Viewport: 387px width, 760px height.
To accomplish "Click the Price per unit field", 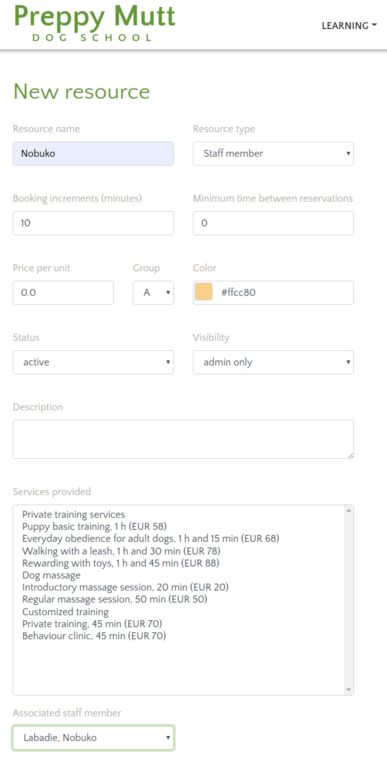I will click(x=63, y=293).
